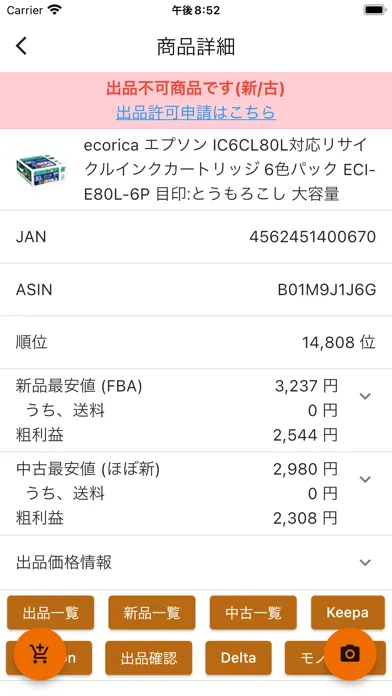Open the 出品許可申請はこちら link
The height and width of the screenshot is (696, 392).
[196, 112]
